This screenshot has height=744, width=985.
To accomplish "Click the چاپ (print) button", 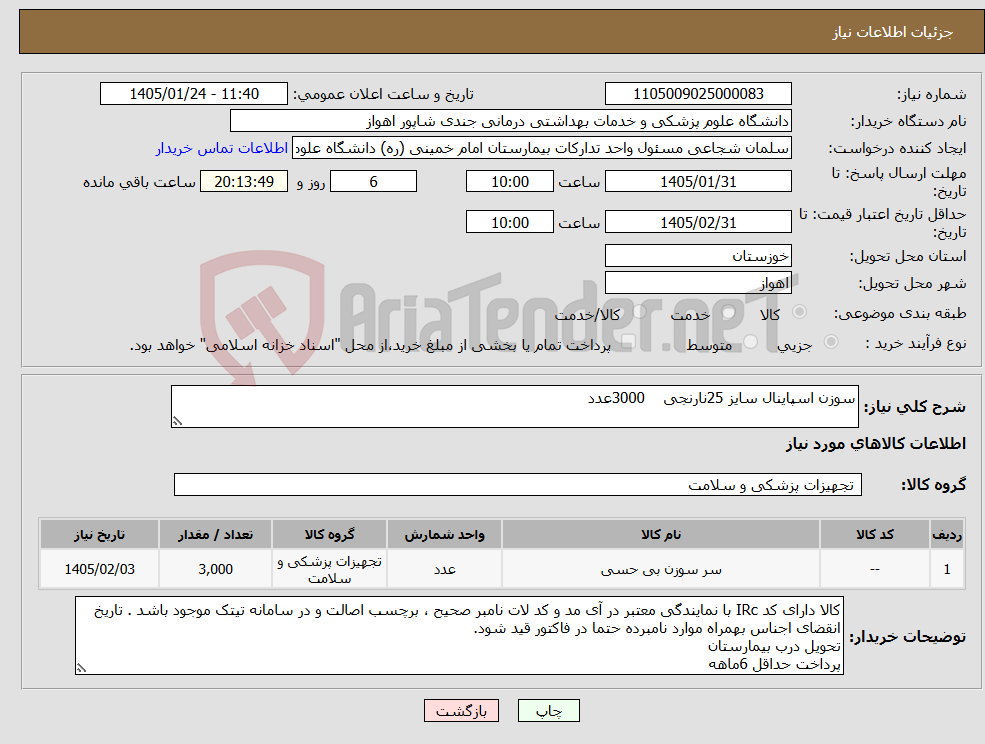I will tap(548, 711).
